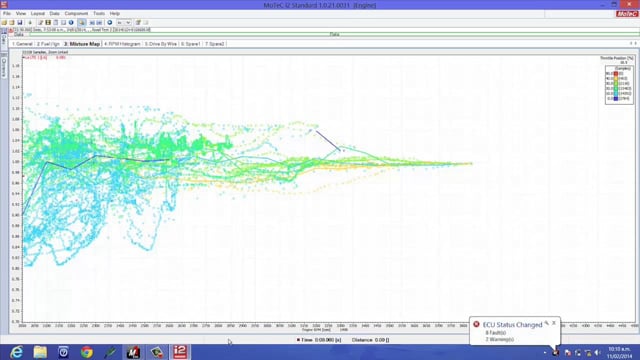Launch Google Chrome from the taskbar
This screenshot has height=360, width=640.
pyautogui.click(x=87, y=352)
